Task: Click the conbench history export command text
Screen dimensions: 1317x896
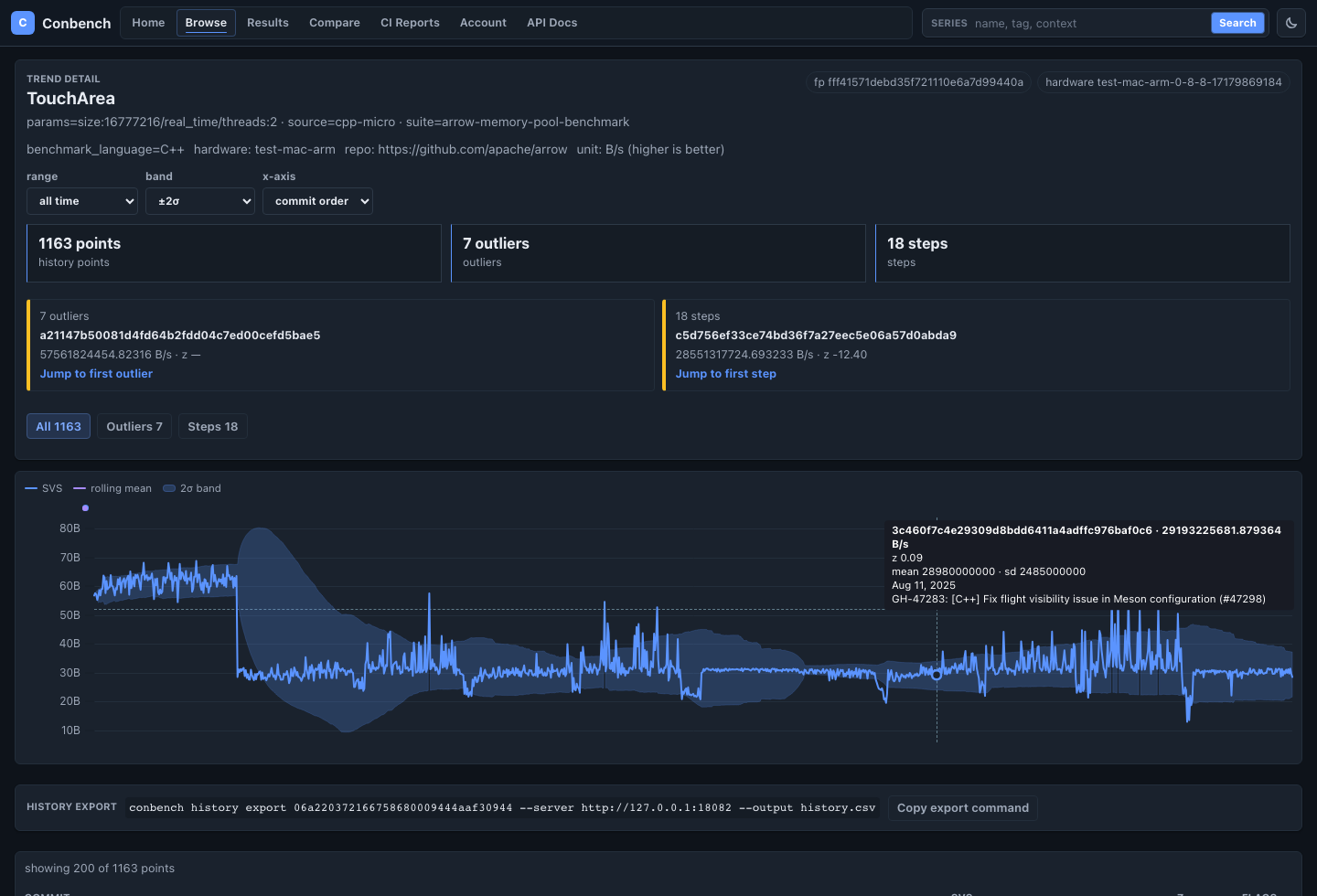Action: [x=502, y=808]
